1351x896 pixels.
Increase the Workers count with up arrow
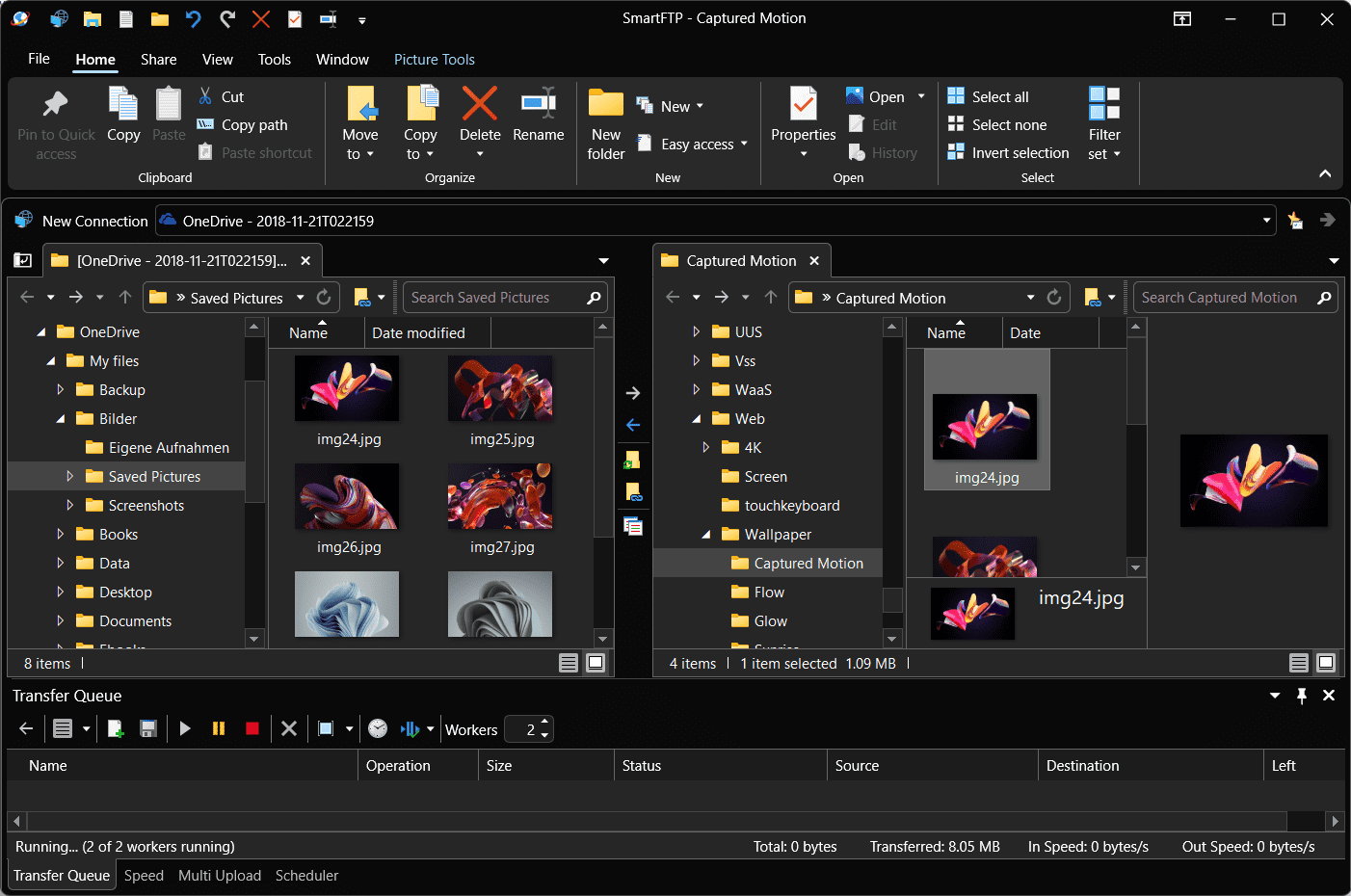click(x=544, y=723)
